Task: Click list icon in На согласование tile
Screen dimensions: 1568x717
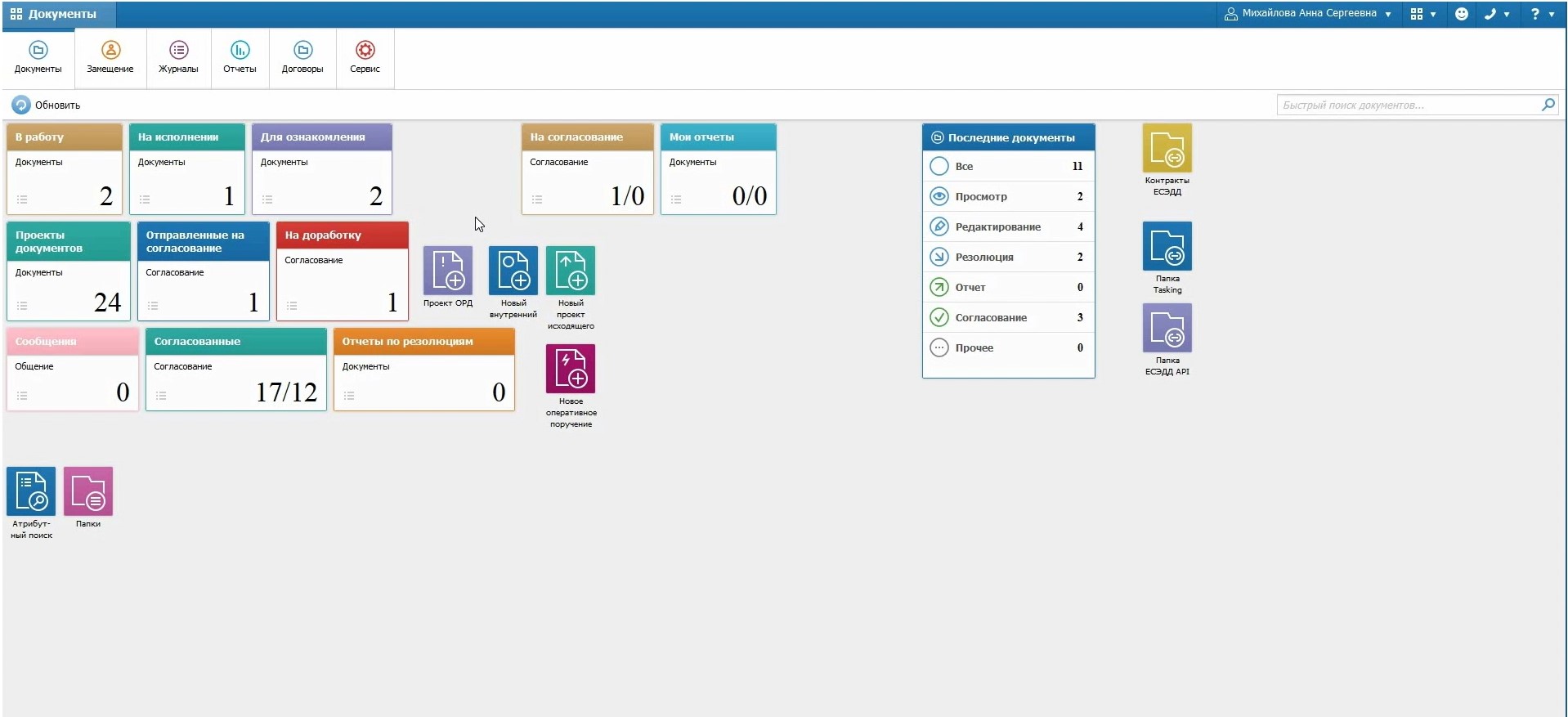Action: click(537, 199)
